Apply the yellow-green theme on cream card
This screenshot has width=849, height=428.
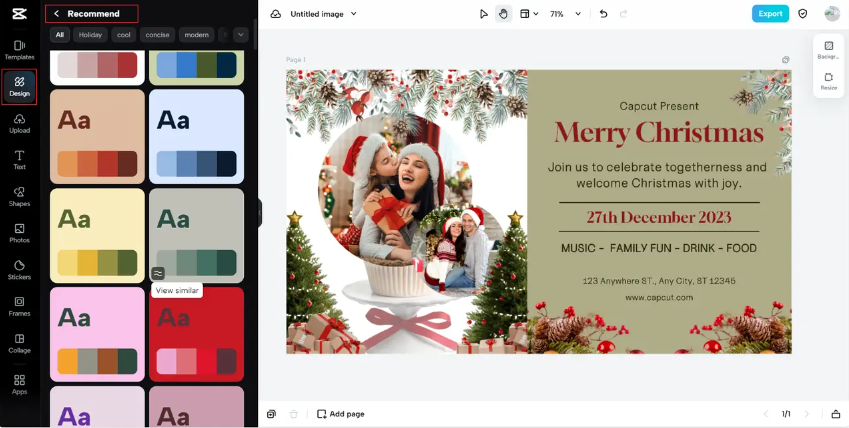click(x=97, y=236)
